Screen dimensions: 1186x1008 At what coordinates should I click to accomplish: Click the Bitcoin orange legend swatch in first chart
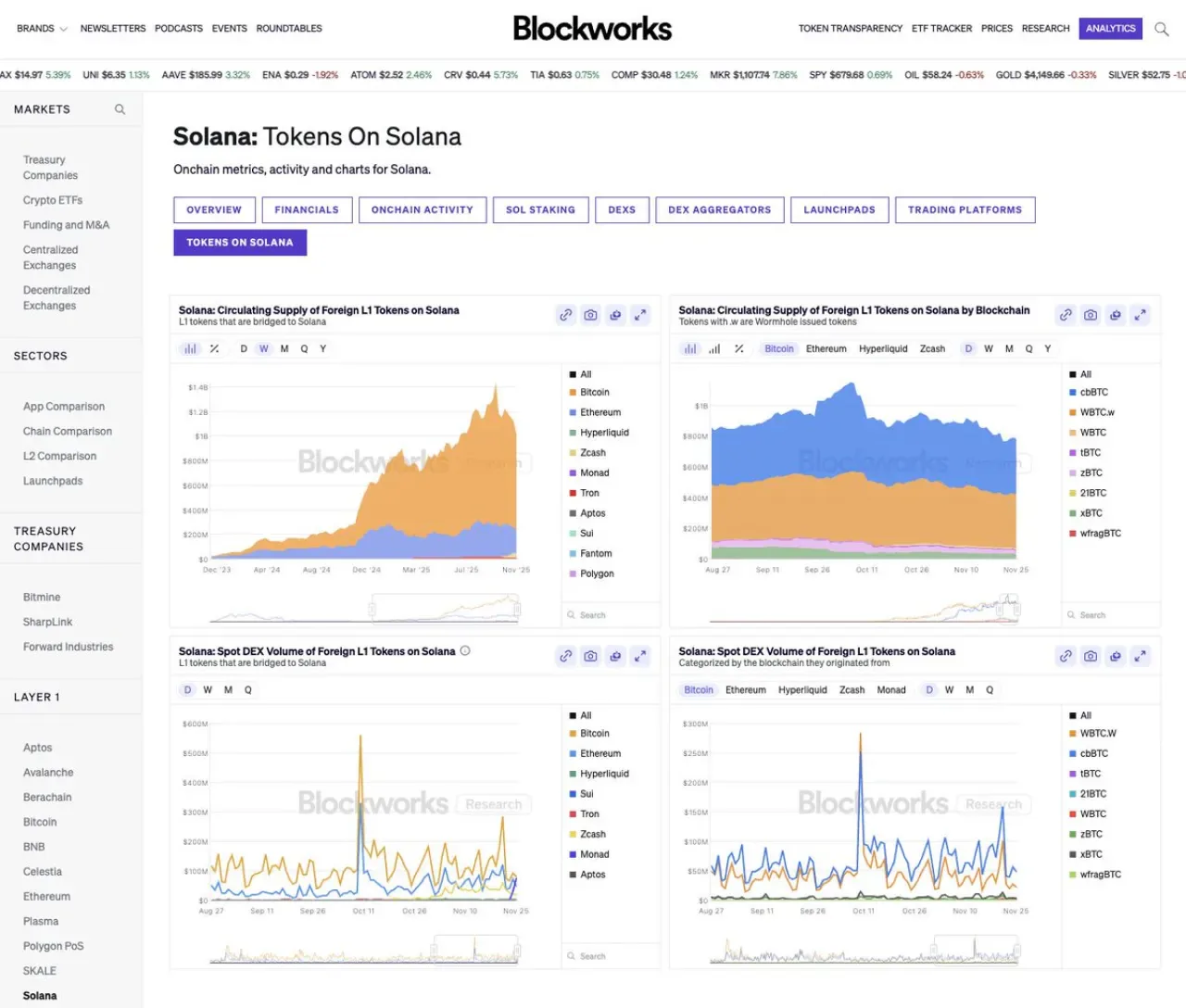[573, 393]
